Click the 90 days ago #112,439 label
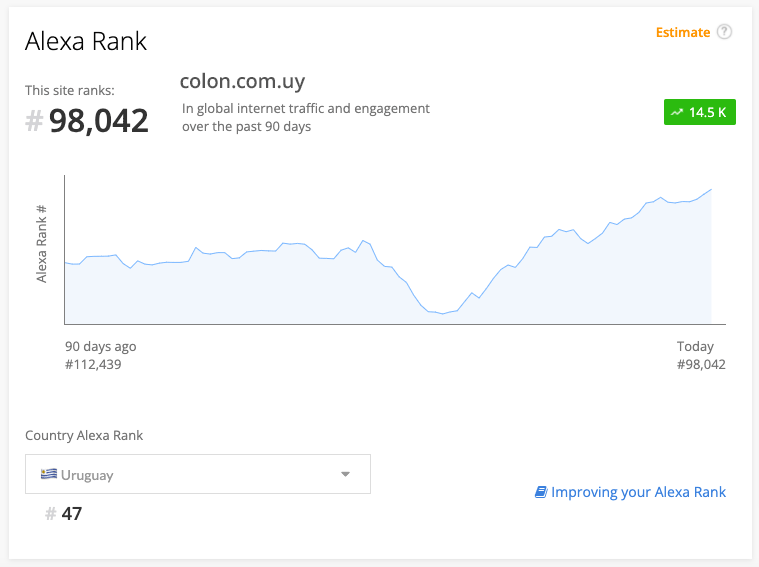The width and height of the screenshot is (759, 567). (x=100, y=355)
